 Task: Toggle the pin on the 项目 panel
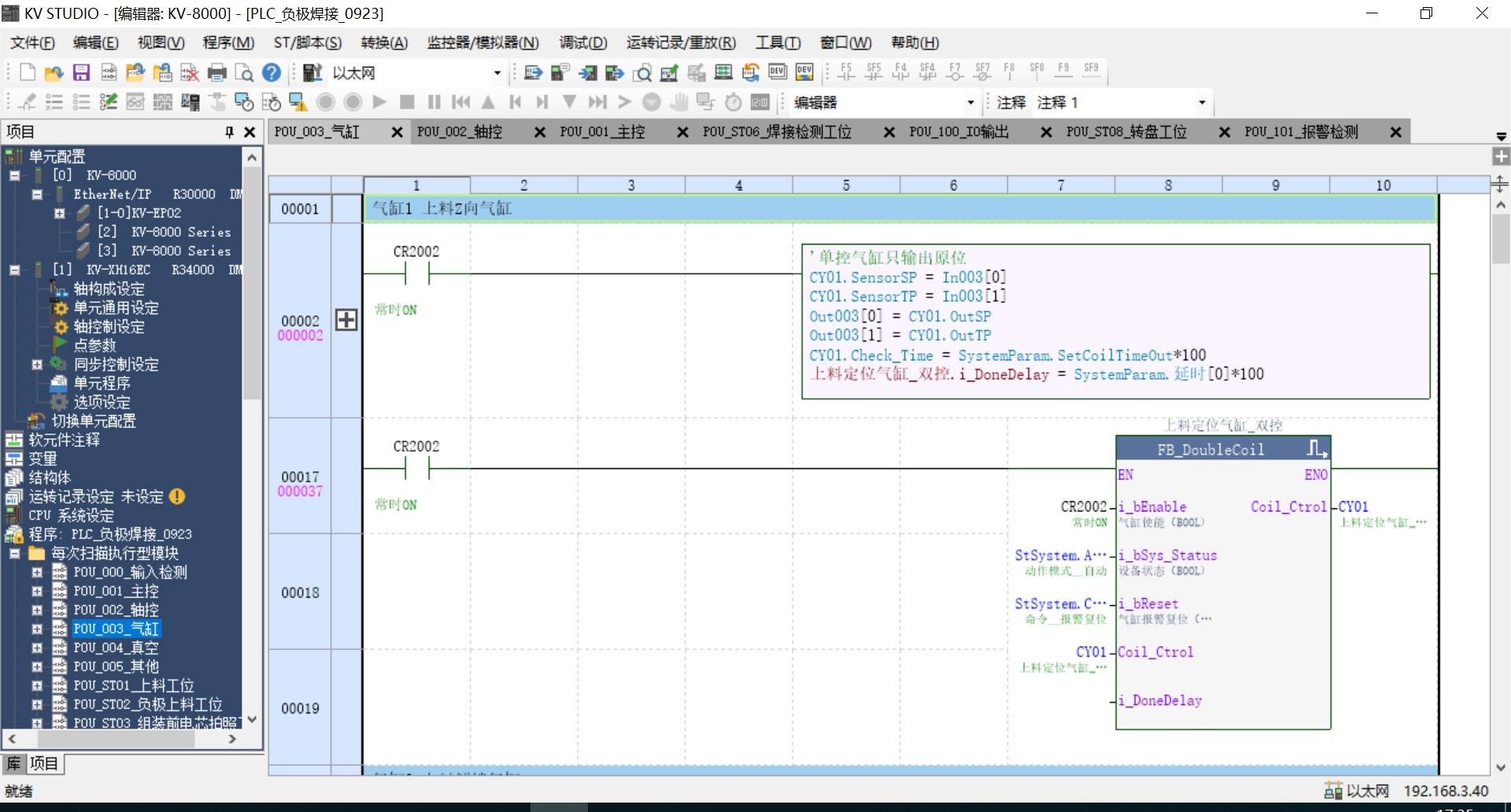coord(229,132)
